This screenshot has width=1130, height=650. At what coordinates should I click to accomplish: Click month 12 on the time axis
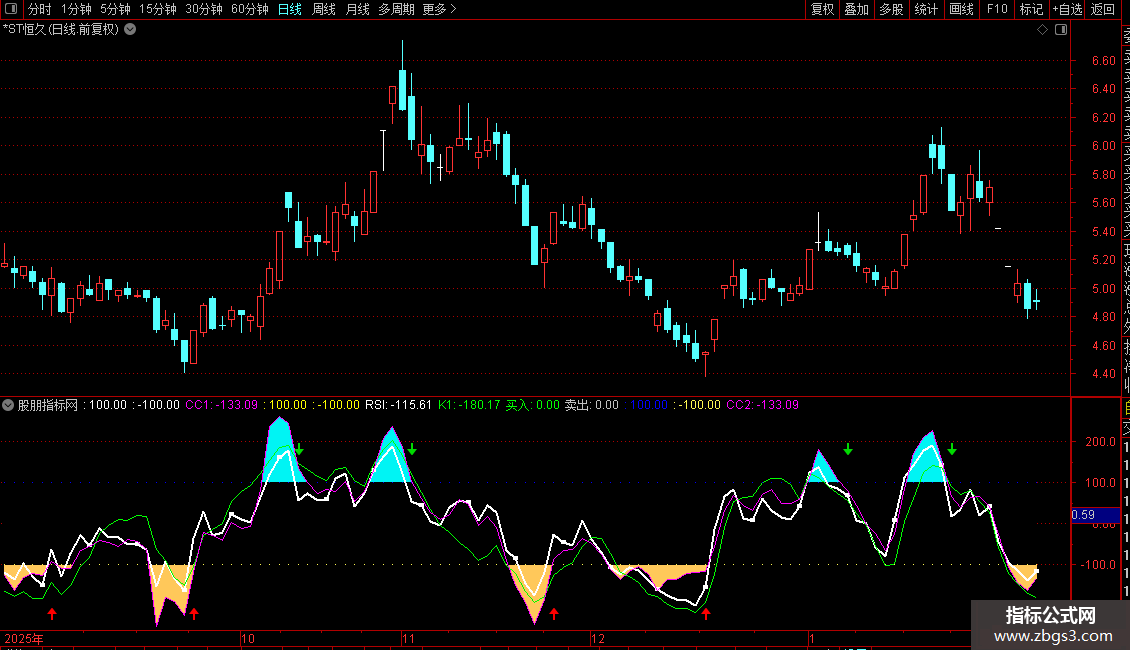tap(598, 638)
